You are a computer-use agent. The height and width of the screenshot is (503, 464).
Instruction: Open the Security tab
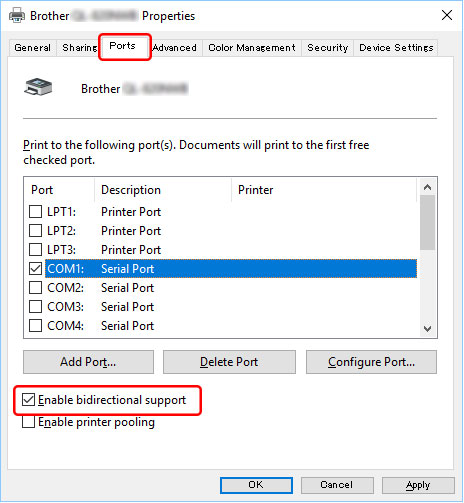[x=327, y=48]
